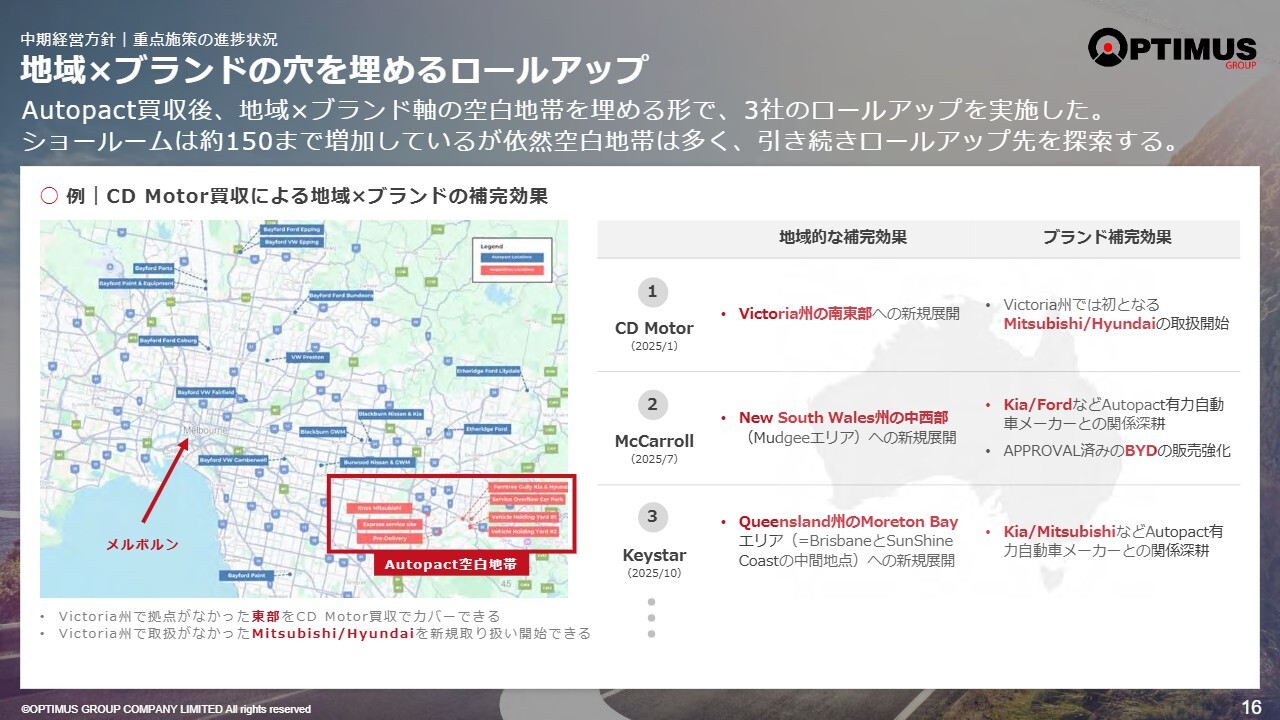Click the number 3 circle badge for Keystar
1280x720 pixels.
(x=652, y=517)
